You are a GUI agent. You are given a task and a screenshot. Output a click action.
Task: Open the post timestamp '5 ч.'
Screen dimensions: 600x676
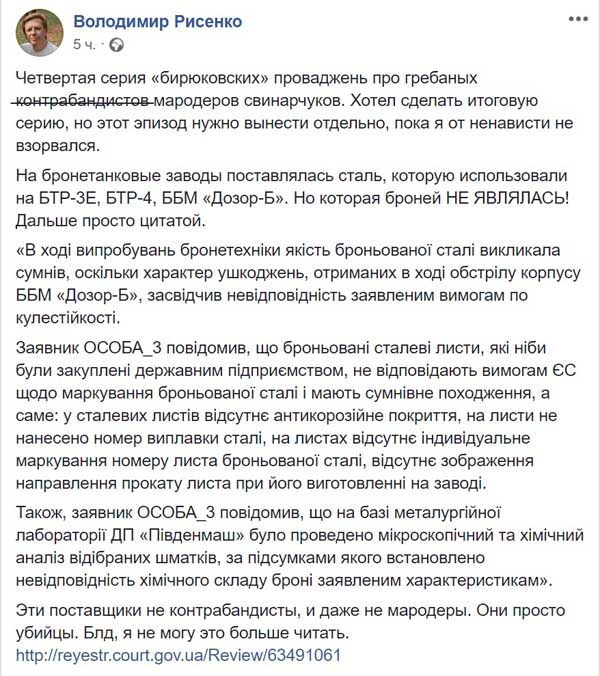pos(86,45)
